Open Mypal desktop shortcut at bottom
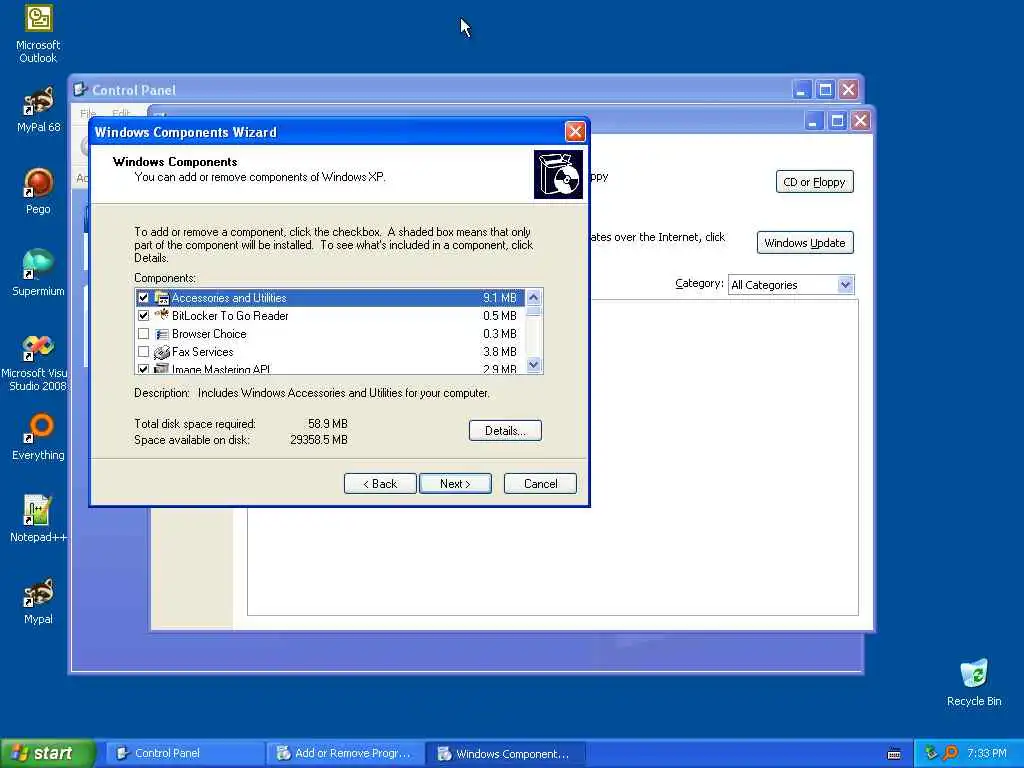 (38, 601)
